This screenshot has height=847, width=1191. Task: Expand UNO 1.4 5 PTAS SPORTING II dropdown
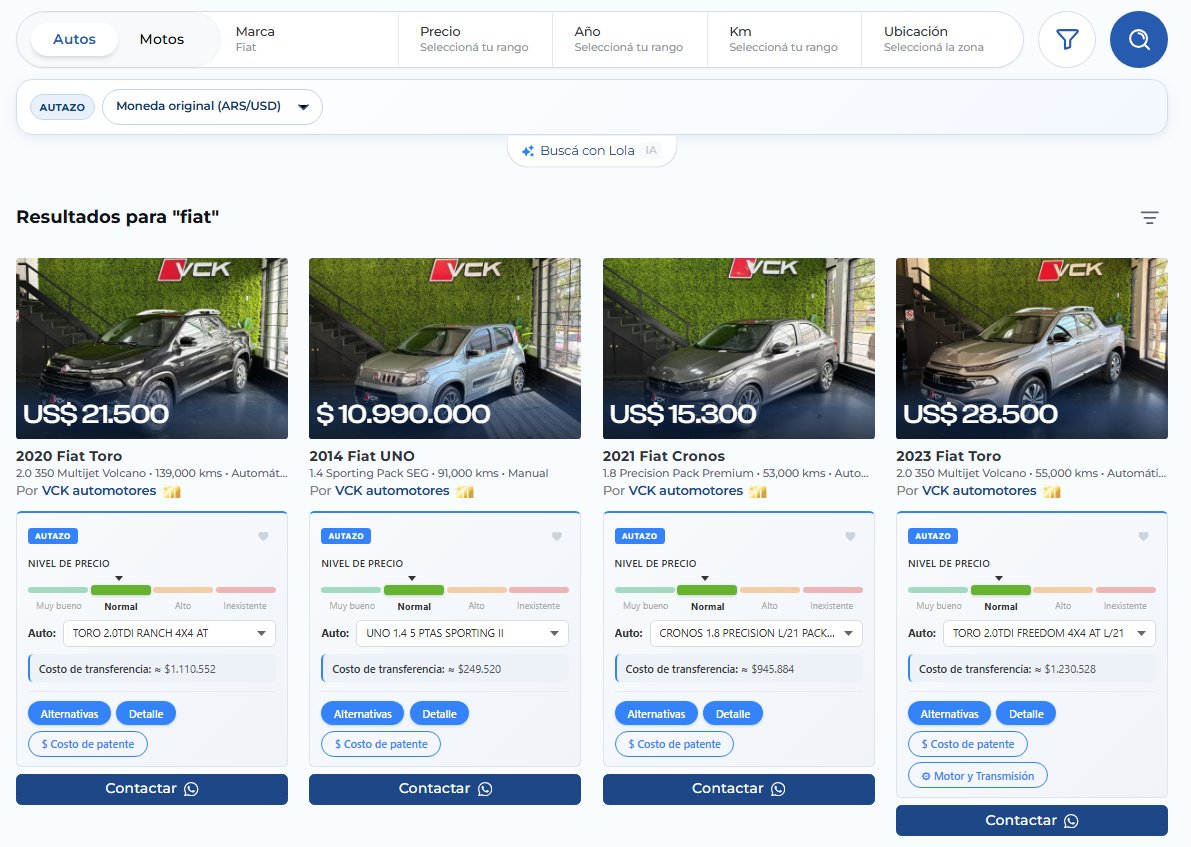pos(463,634)
